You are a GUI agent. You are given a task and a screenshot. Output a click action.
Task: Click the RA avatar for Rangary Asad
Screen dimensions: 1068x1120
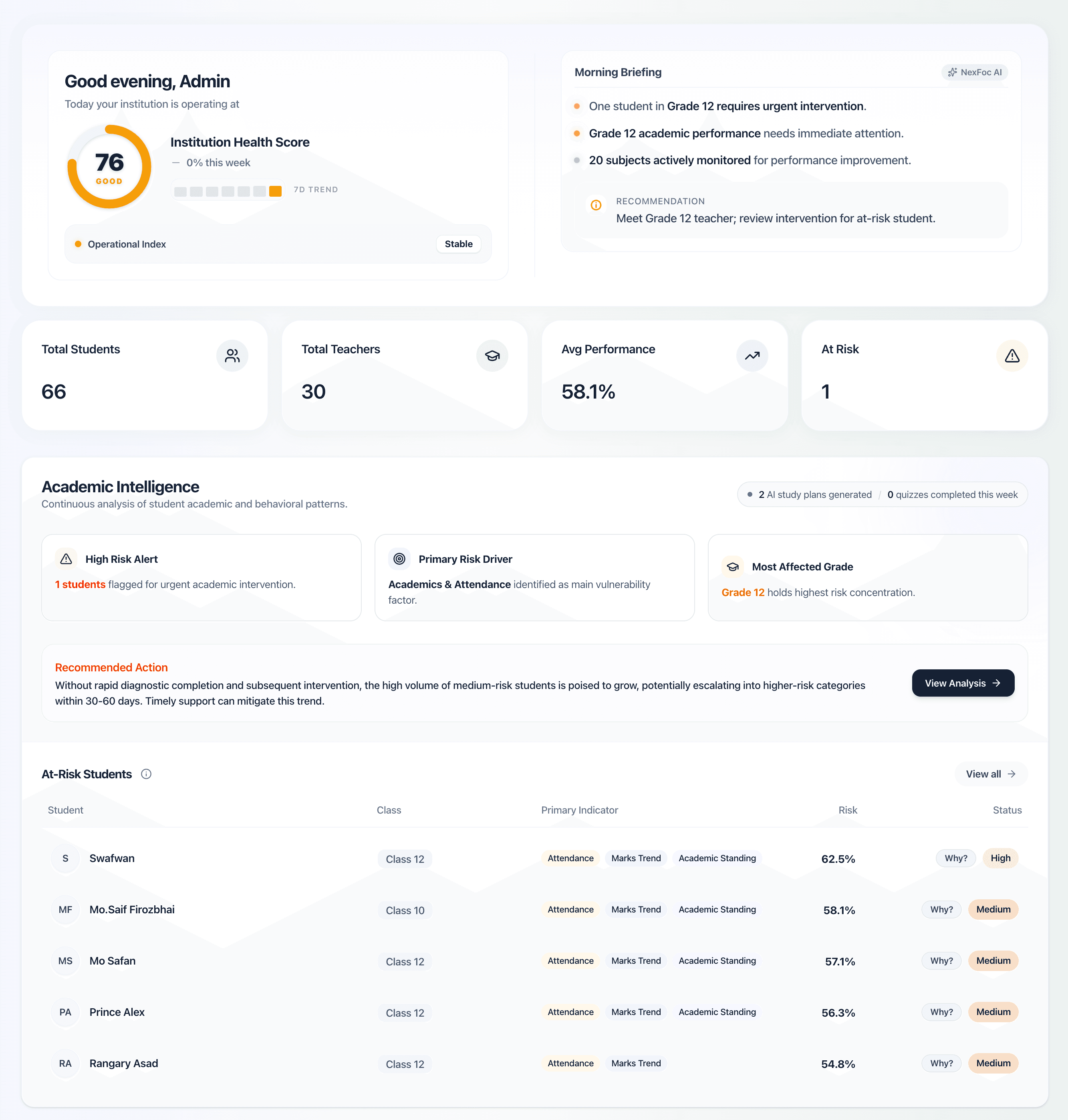point(65,1063)
